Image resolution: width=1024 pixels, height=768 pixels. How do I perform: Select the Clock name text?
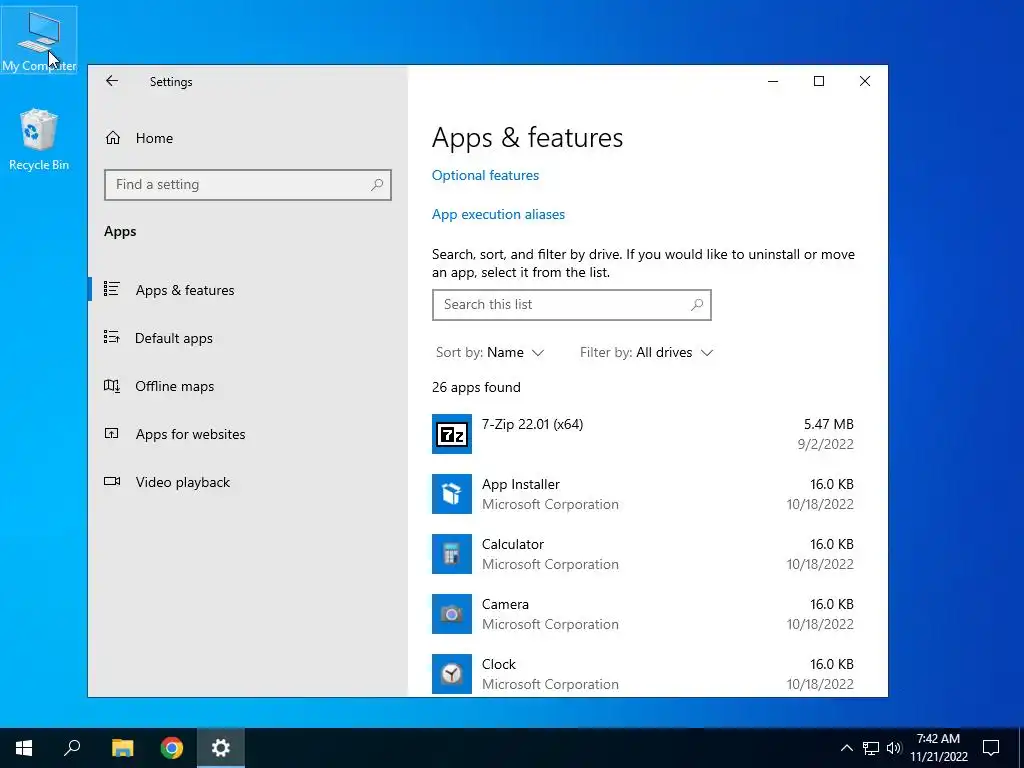pyautogui.click(x=499, y=664)
